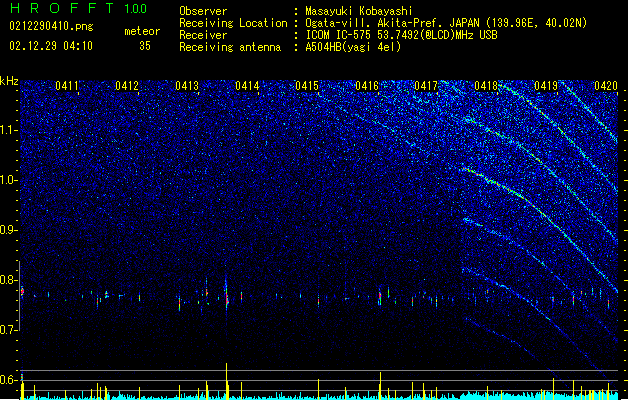Click the 0419 time marker

pos(546,86)
